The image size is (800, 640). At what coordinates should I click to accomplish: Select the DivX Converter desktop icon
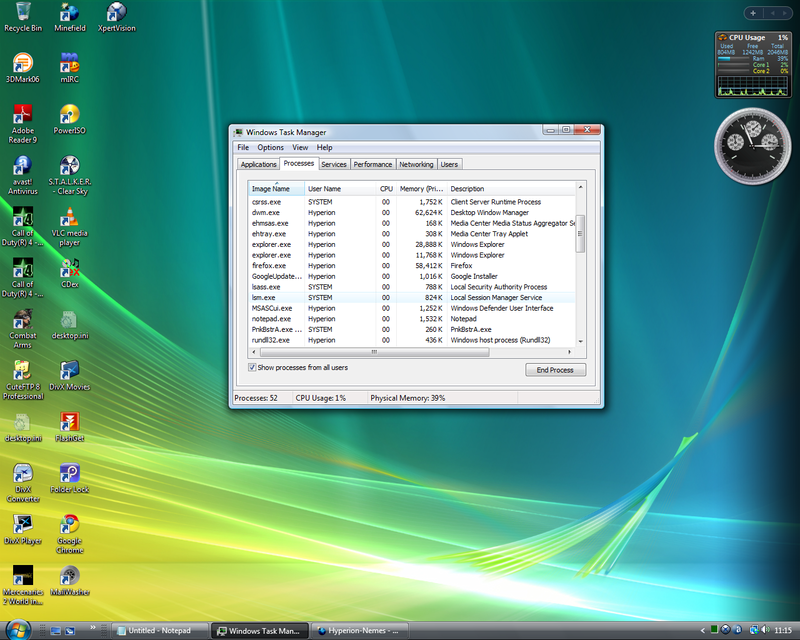coord(23,483)
